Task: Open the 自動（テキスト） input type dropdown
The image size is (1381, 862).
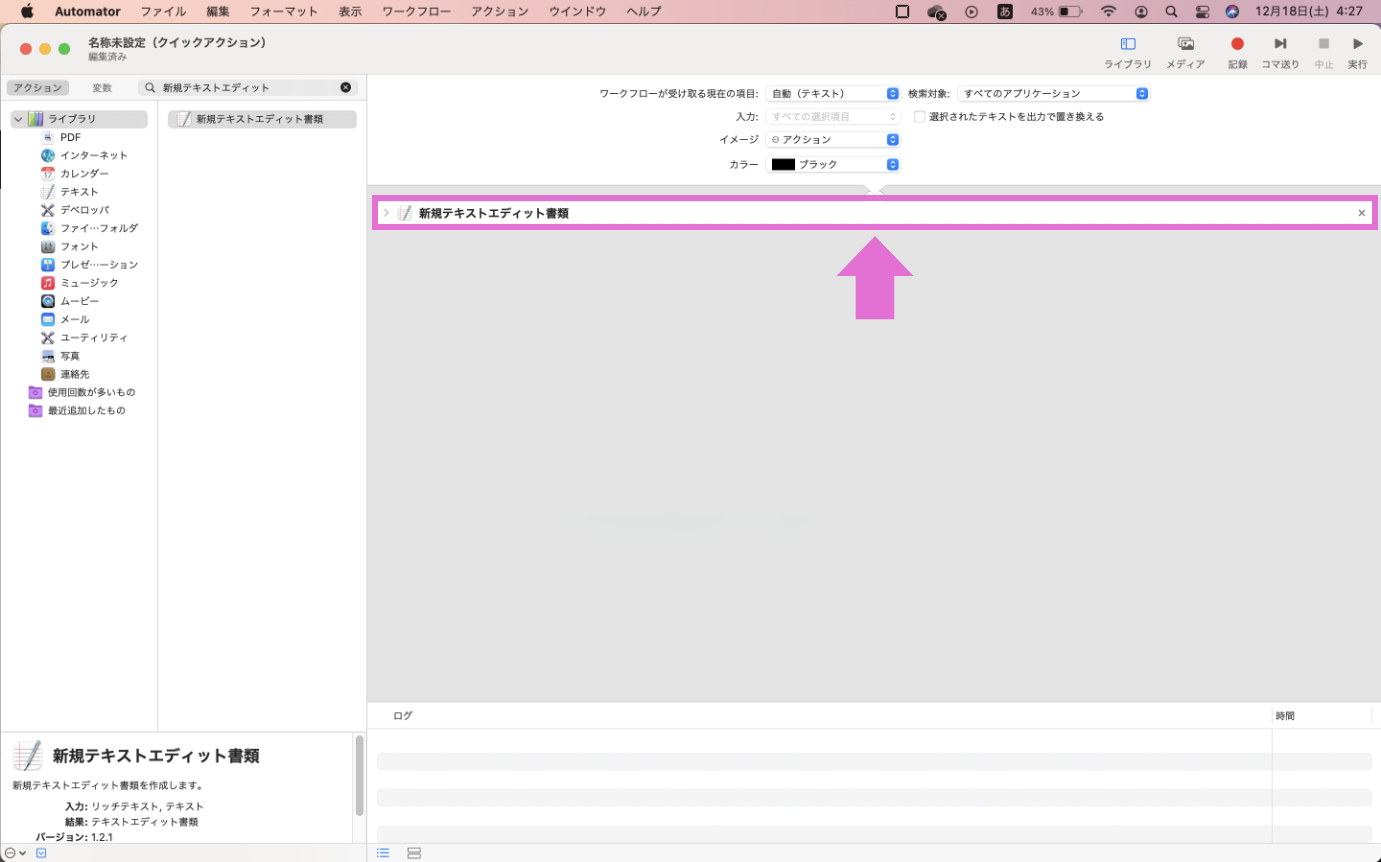Action: click(x=833, y=93)
